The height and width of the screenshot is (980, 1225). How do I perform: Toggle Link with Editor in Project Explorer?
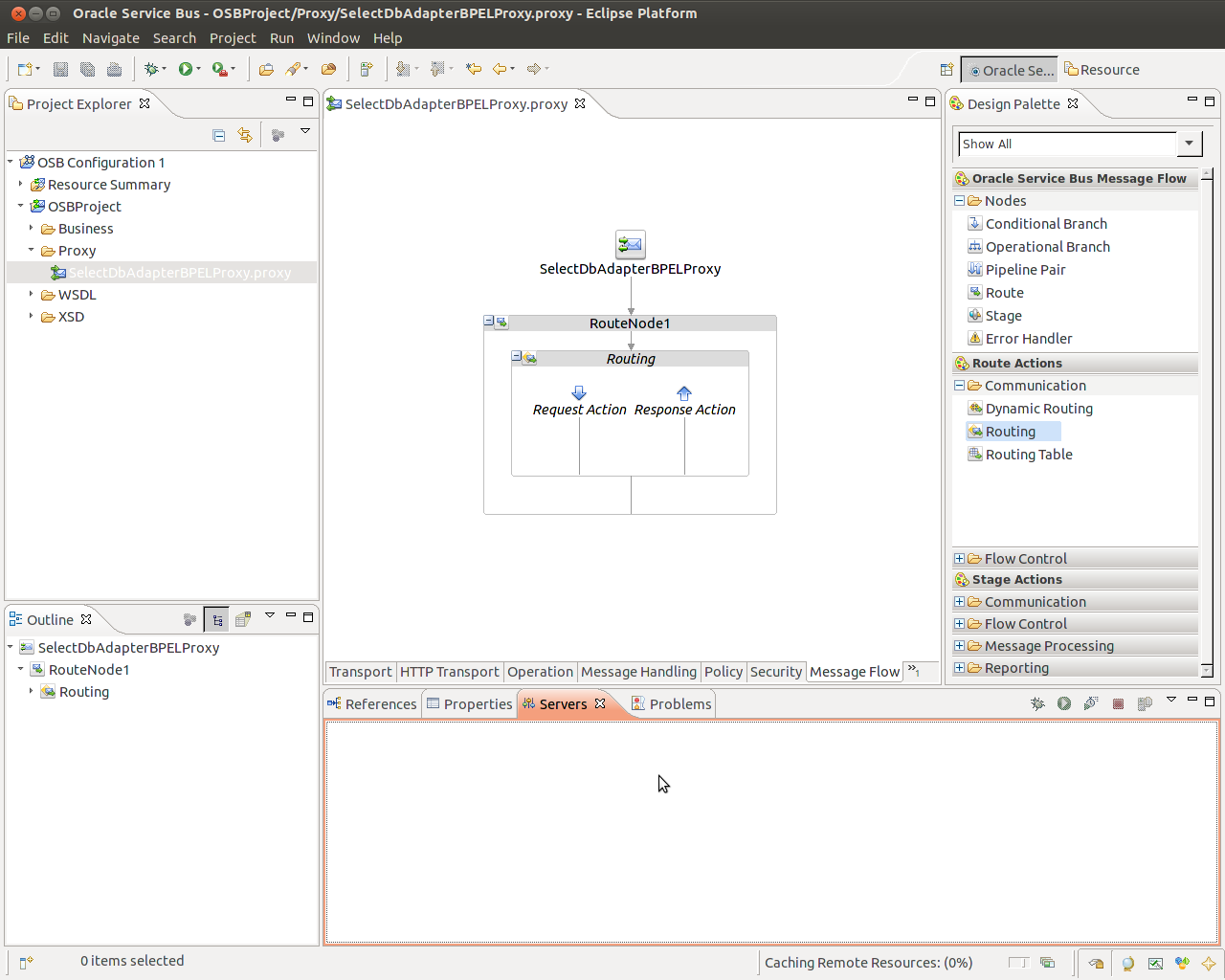point(245,135)
